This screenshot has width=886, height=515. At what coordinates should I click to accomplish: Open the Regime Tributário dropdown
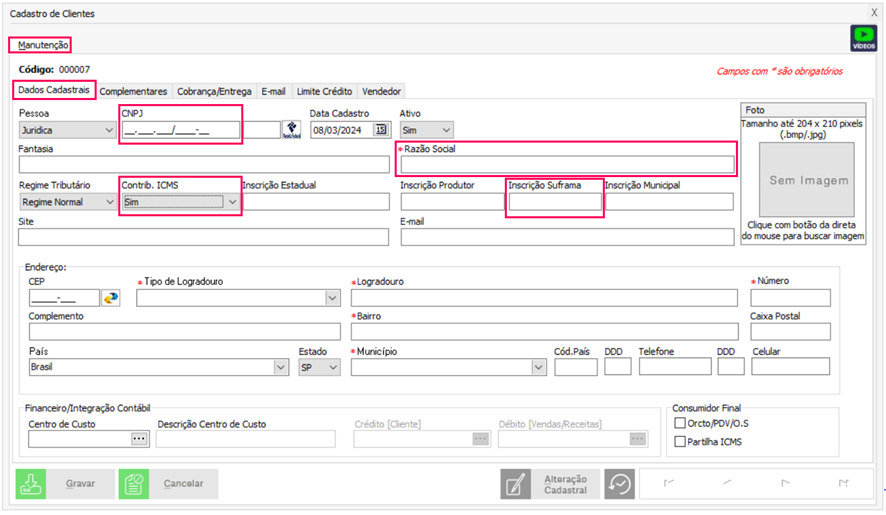click(x=108, y=202)
